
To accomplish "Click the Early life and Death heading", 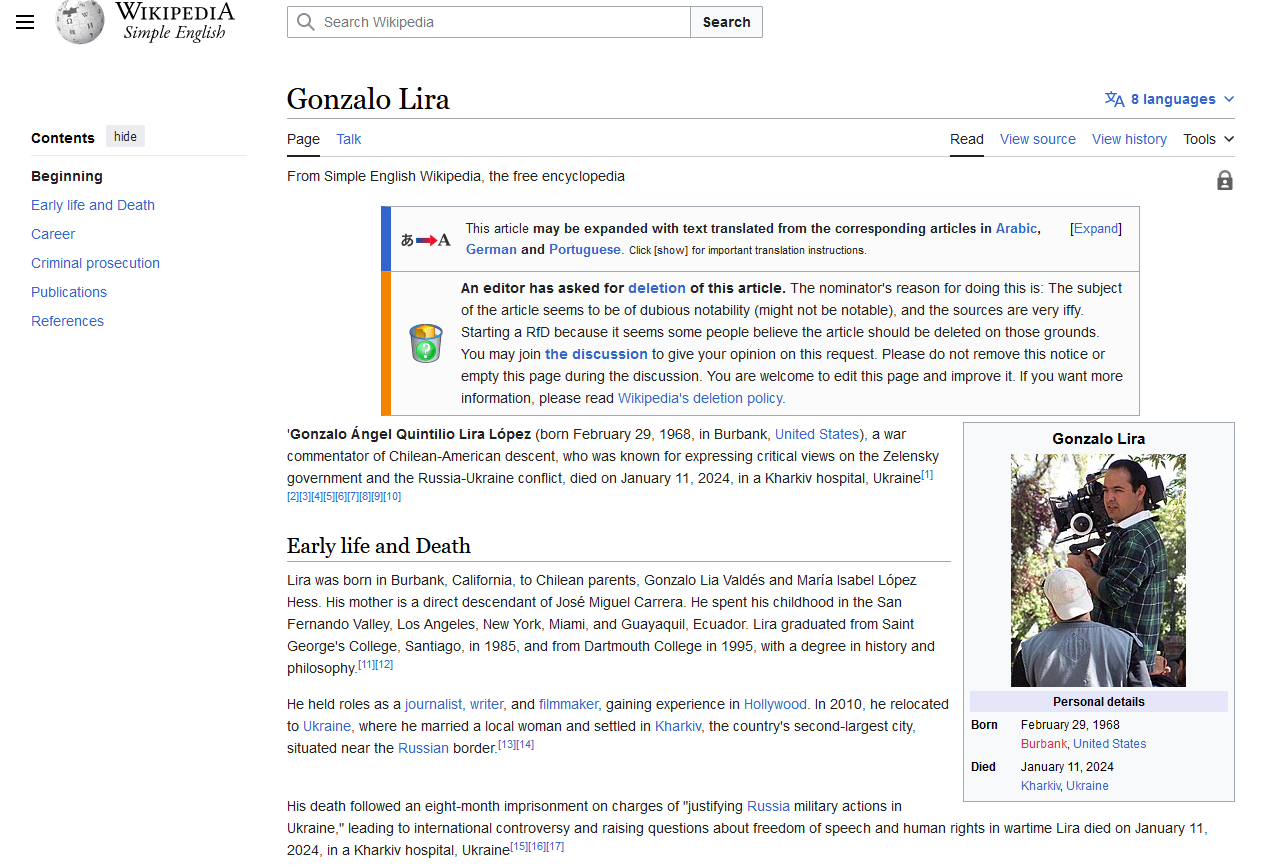I will point(378,546).
